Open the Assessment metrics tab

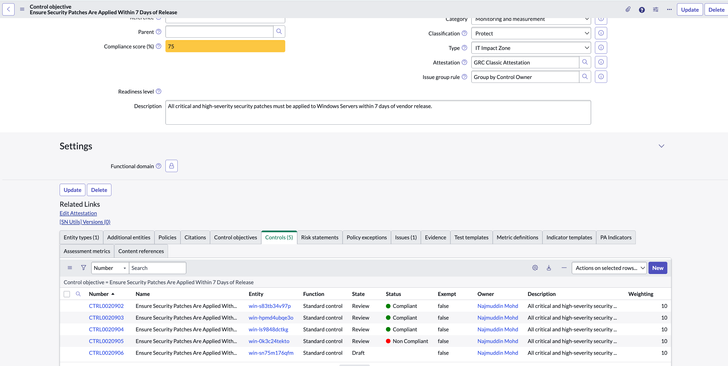point(87,251)
